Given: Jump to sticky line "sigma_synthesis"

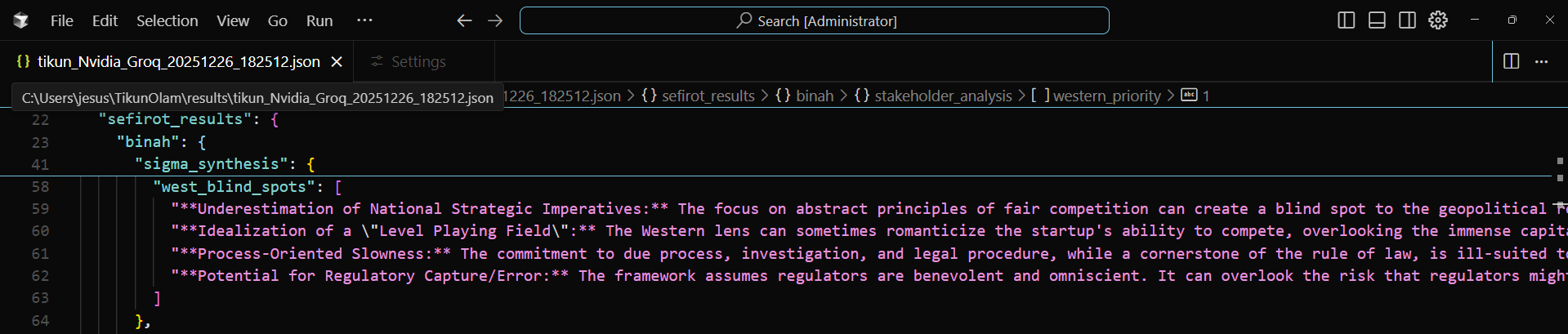Looking at the screenshot, I should click(216, 164).
